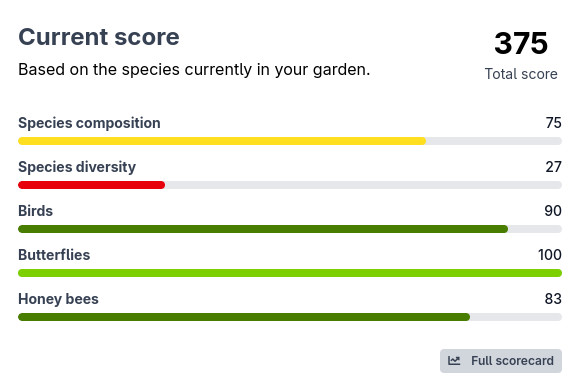Click the yellow Species composition progress bar
Screen dimensions: 588x389
pyautogui.click(x=290, y=141)
